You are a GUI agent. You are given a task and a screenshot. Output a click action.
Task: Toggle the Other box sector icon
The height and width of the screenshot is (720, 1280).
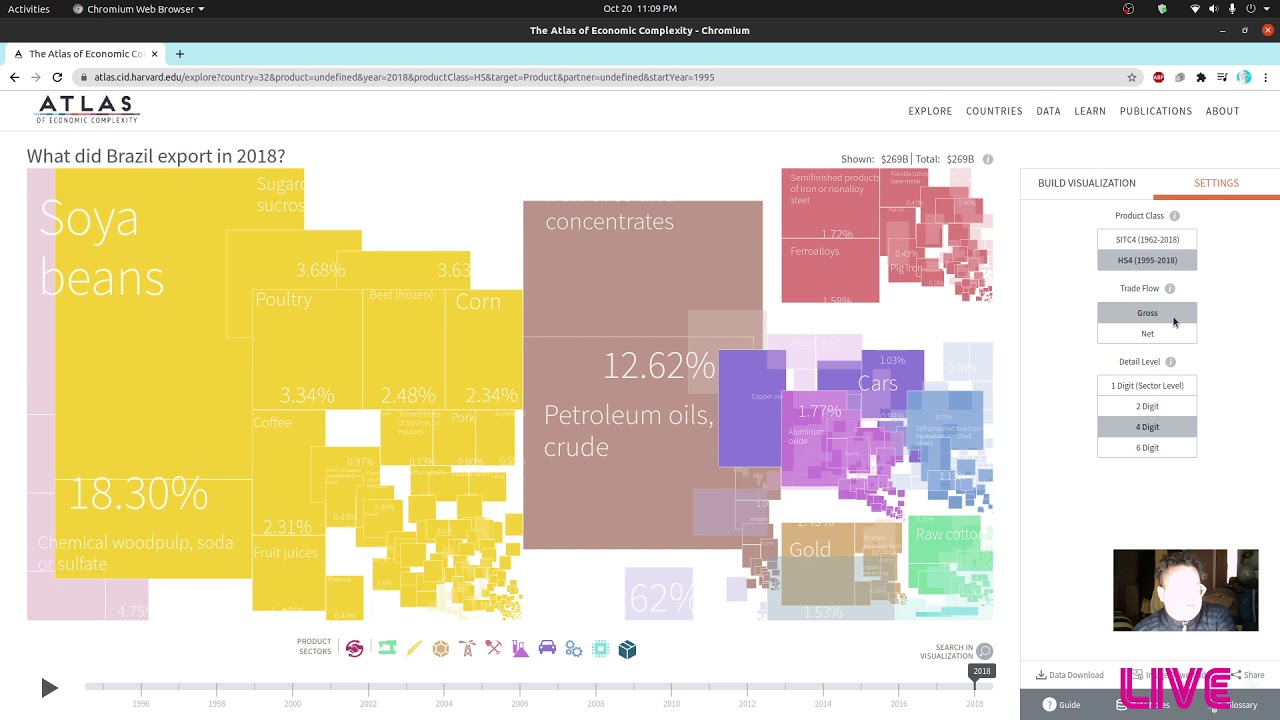pos(627,649)
